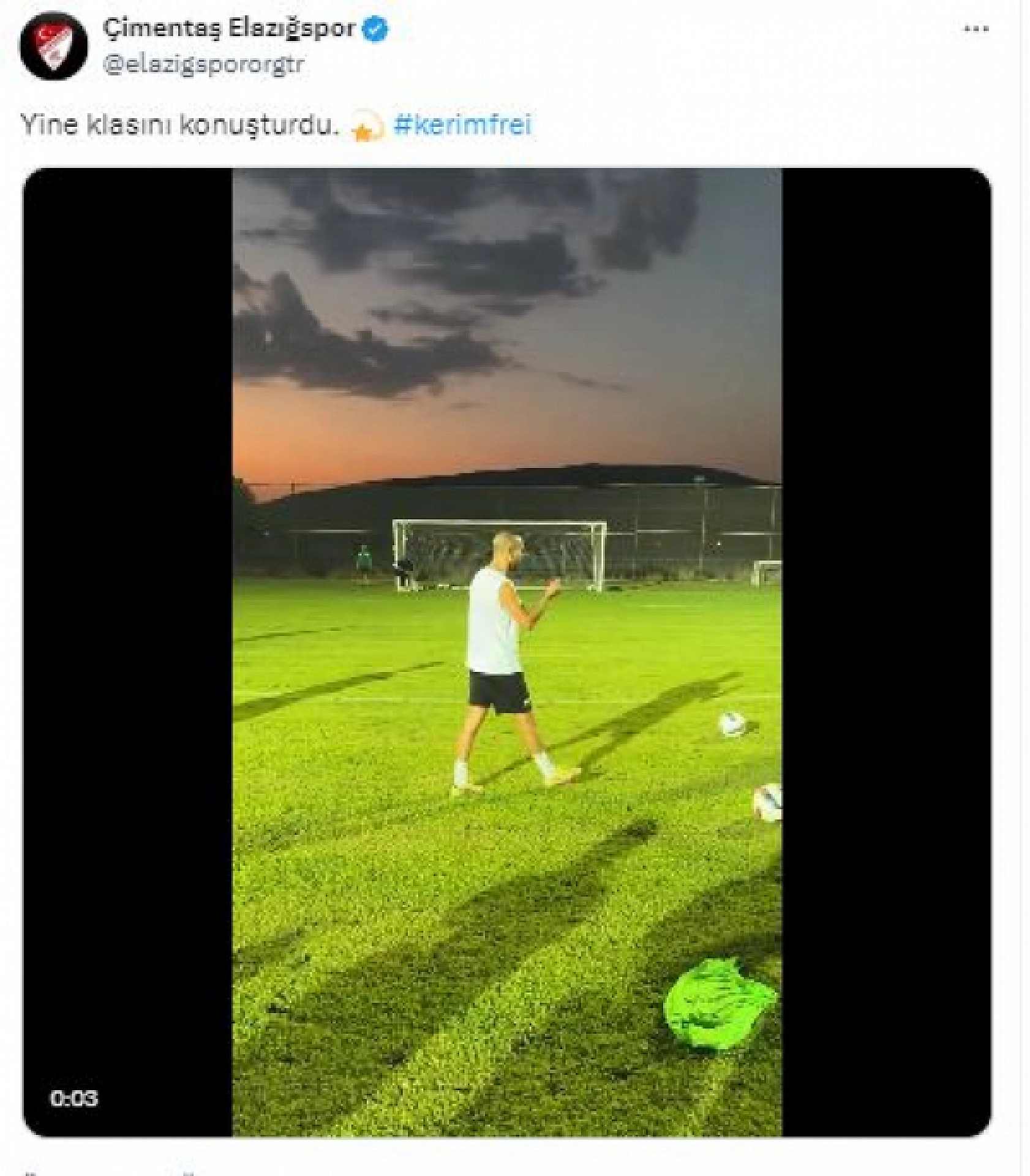Screen dimensions: 1030x1176
Task: Click the left black letterbox bar of video
Action: click(128, 612)
